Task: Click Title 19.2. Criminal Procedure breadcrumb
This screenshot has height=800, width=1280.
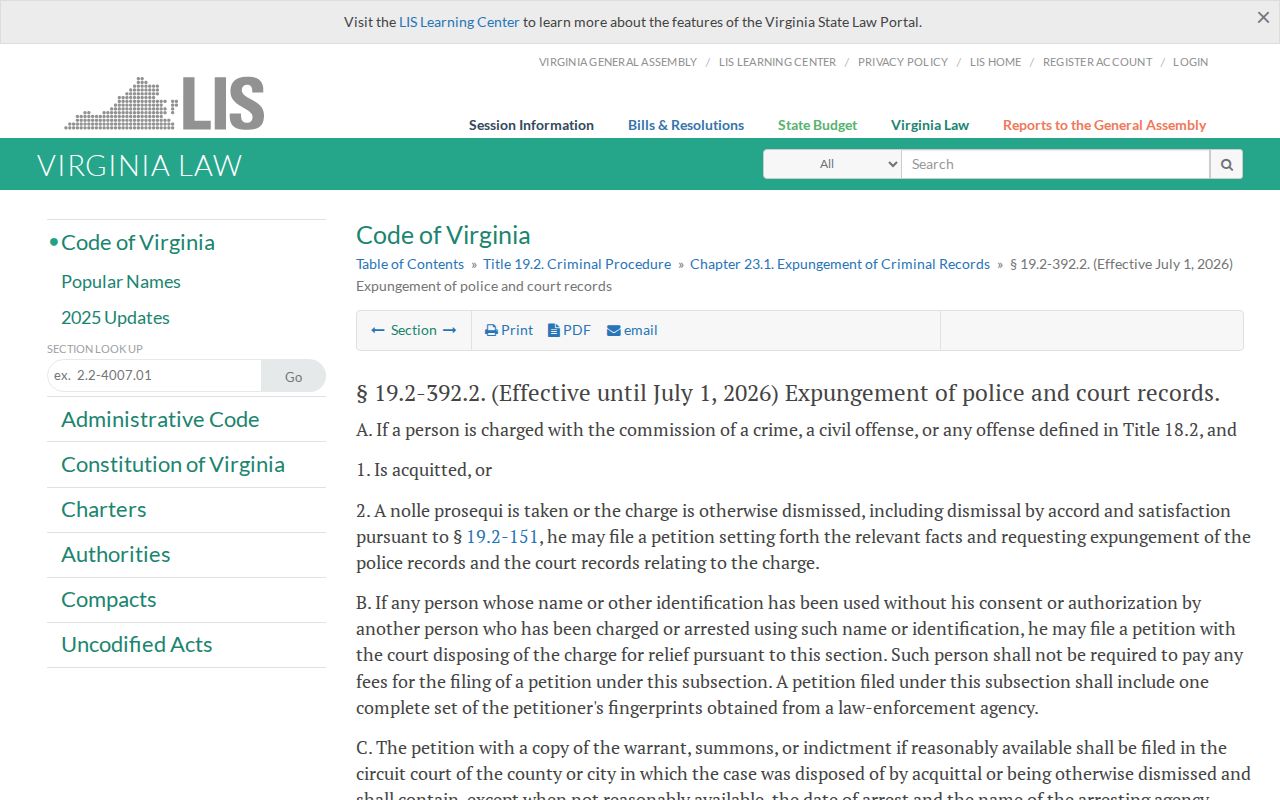Action: 577,264
